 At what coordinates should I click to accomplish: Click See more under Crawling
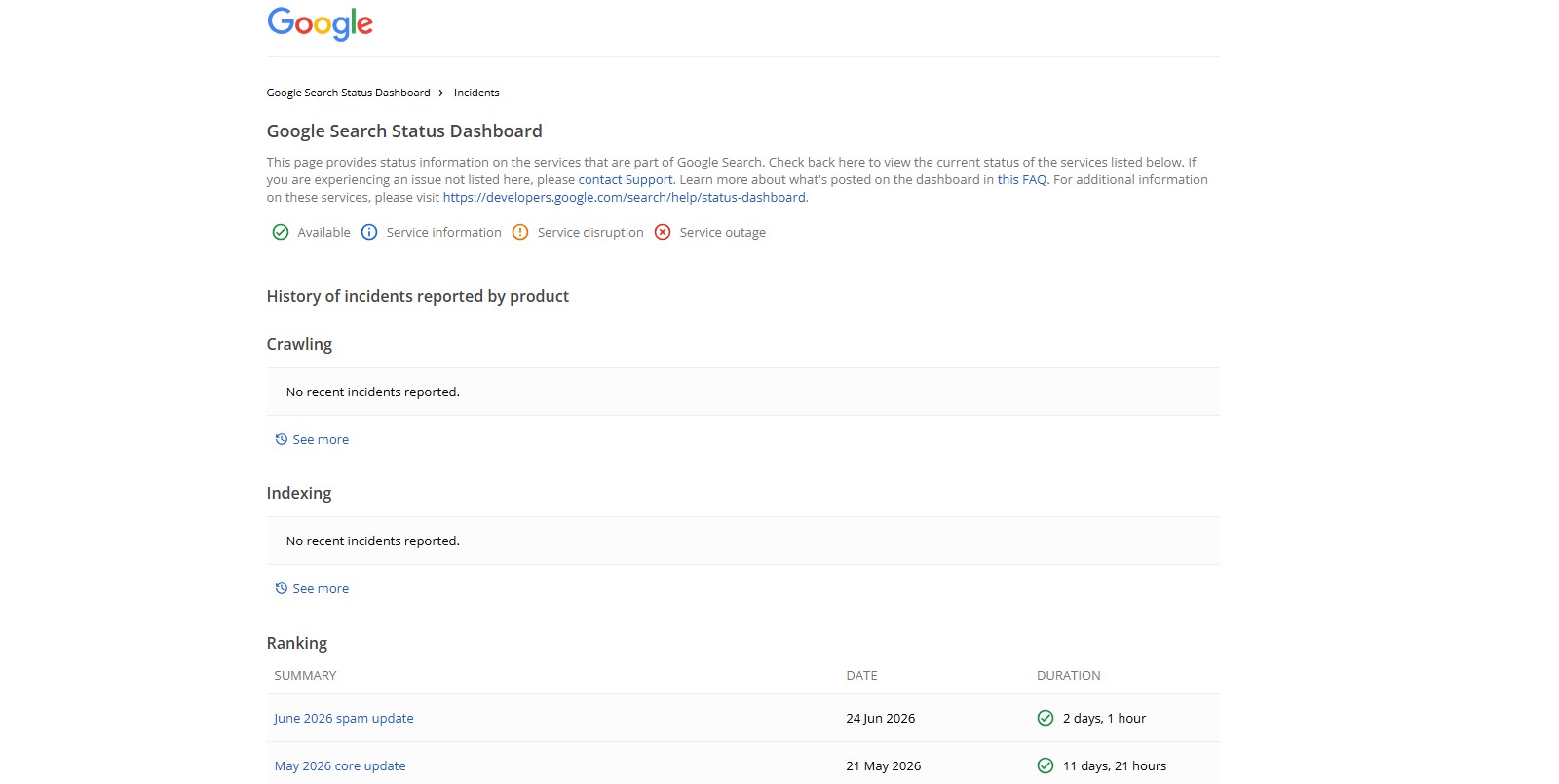pyautogui.click(x=321, y=439)
